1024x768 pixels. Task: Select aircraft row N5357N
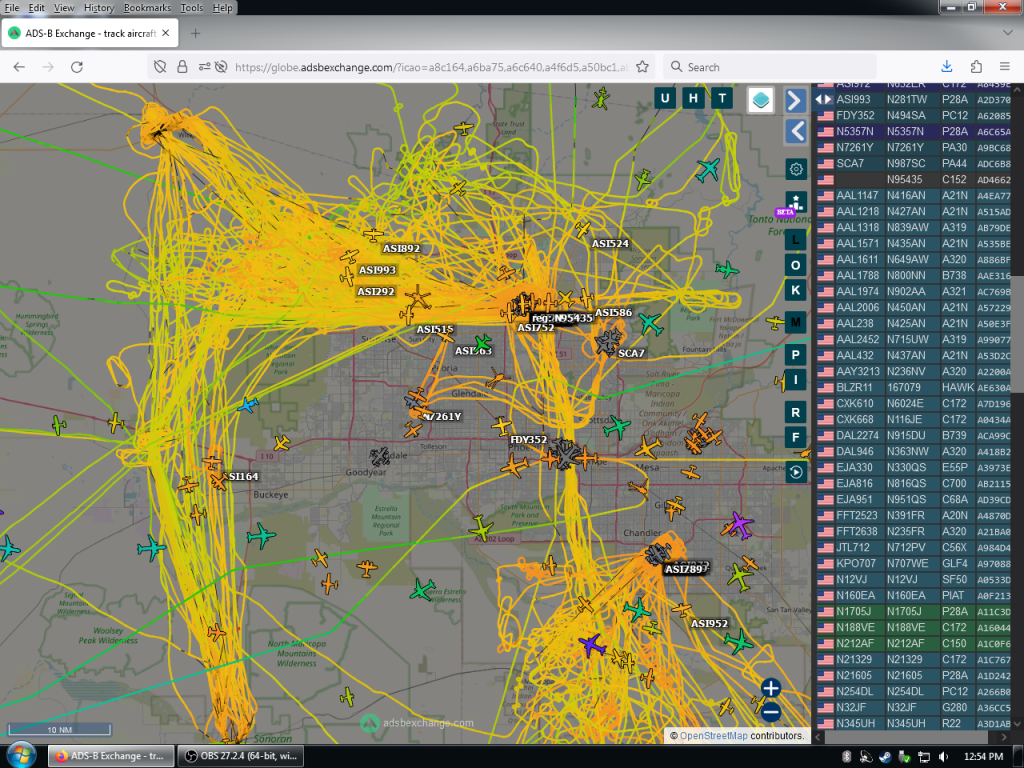914,131
